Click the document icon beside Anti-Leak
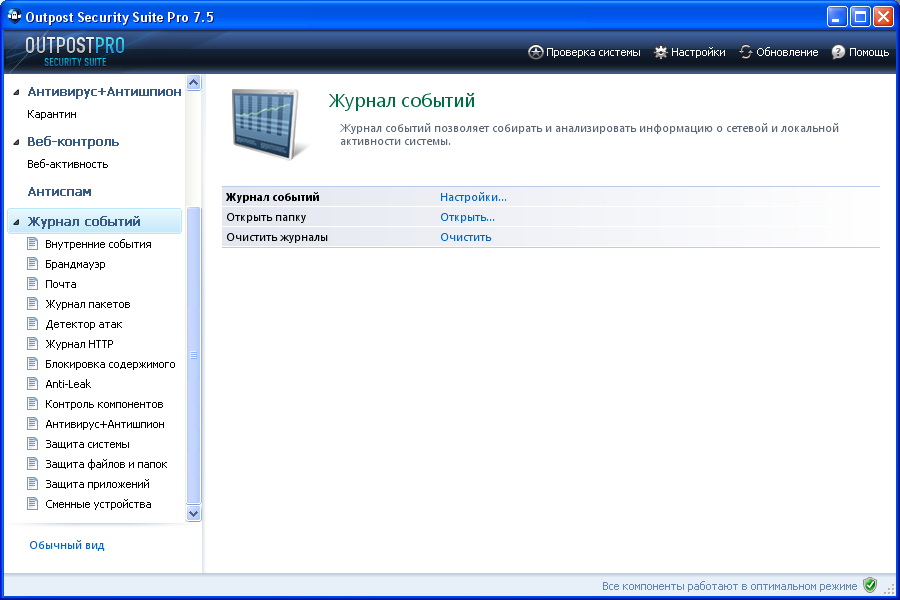This screenshot has width=900, height=600. coord(33,384)
